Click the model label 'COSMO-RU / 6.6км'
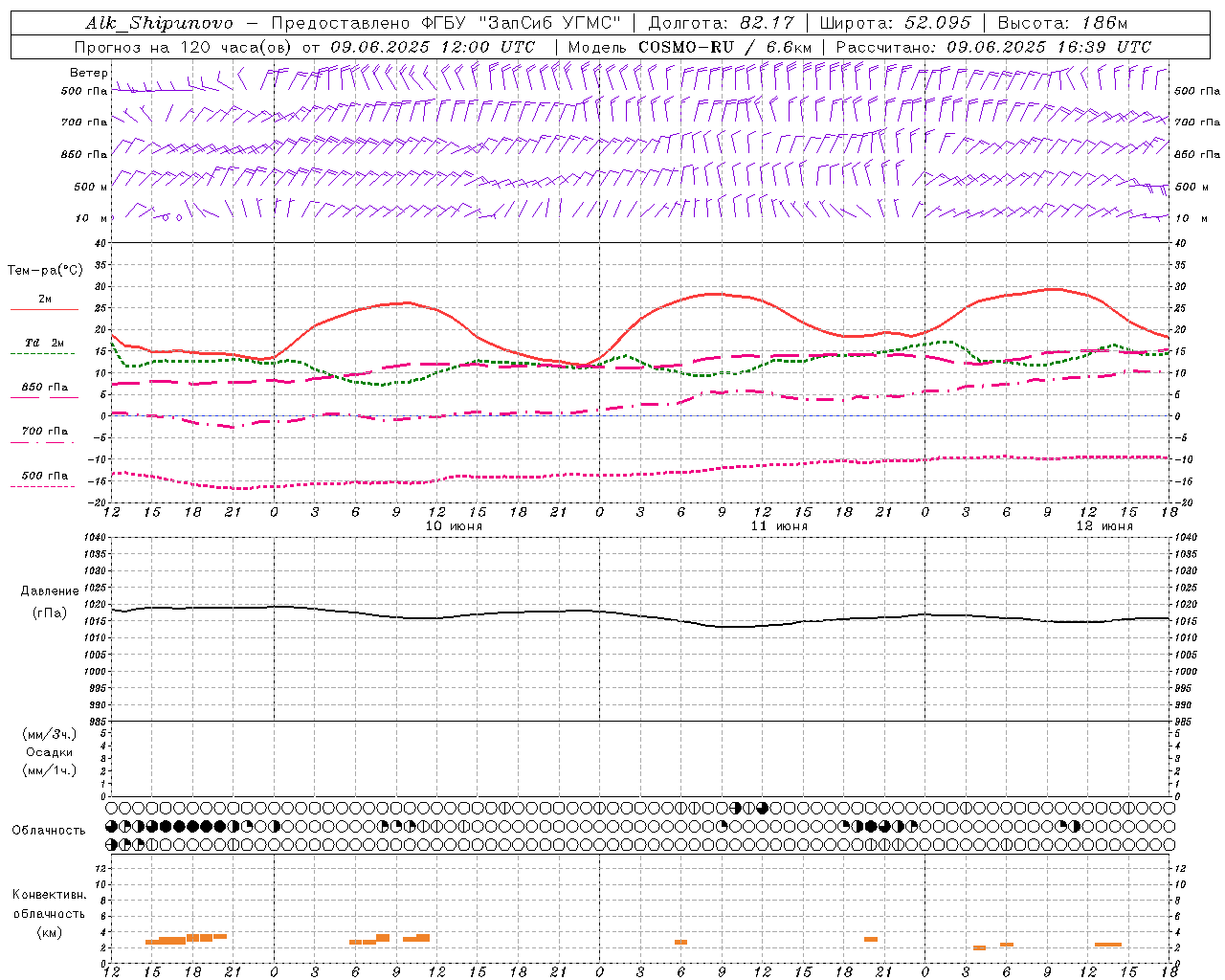 coord(724,47)
